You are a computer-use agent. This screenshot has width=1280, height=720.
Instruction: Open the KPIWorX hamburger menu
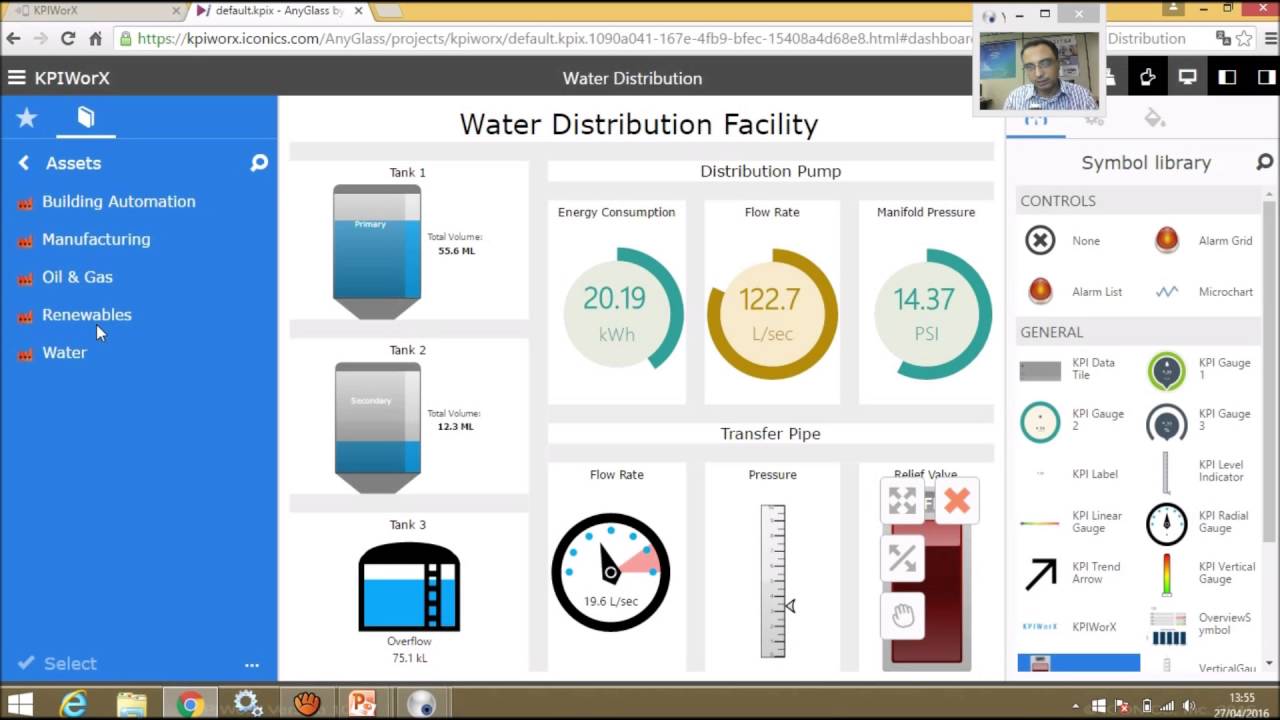click(16, 78)
